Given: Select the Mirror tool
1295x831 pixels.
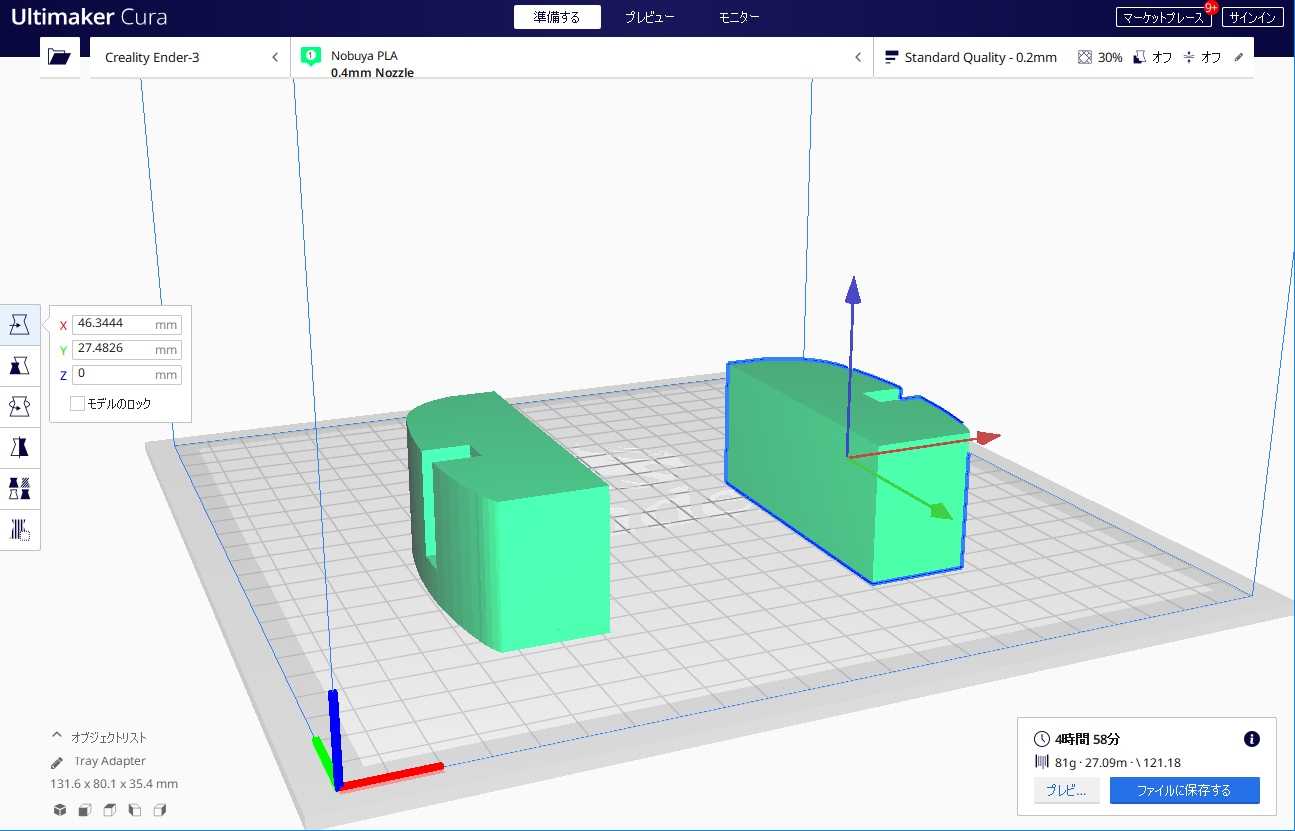Looking at the screenshot, I should [x=19, y=447].
